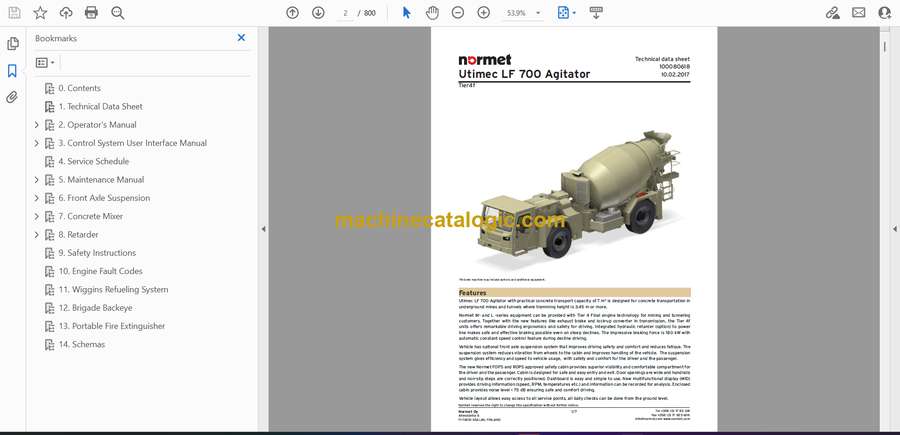This screenshot has height=435, width=900.
Task: Open bookmark 13. Portable Fire Extinguisher
Action: [111, 326]
